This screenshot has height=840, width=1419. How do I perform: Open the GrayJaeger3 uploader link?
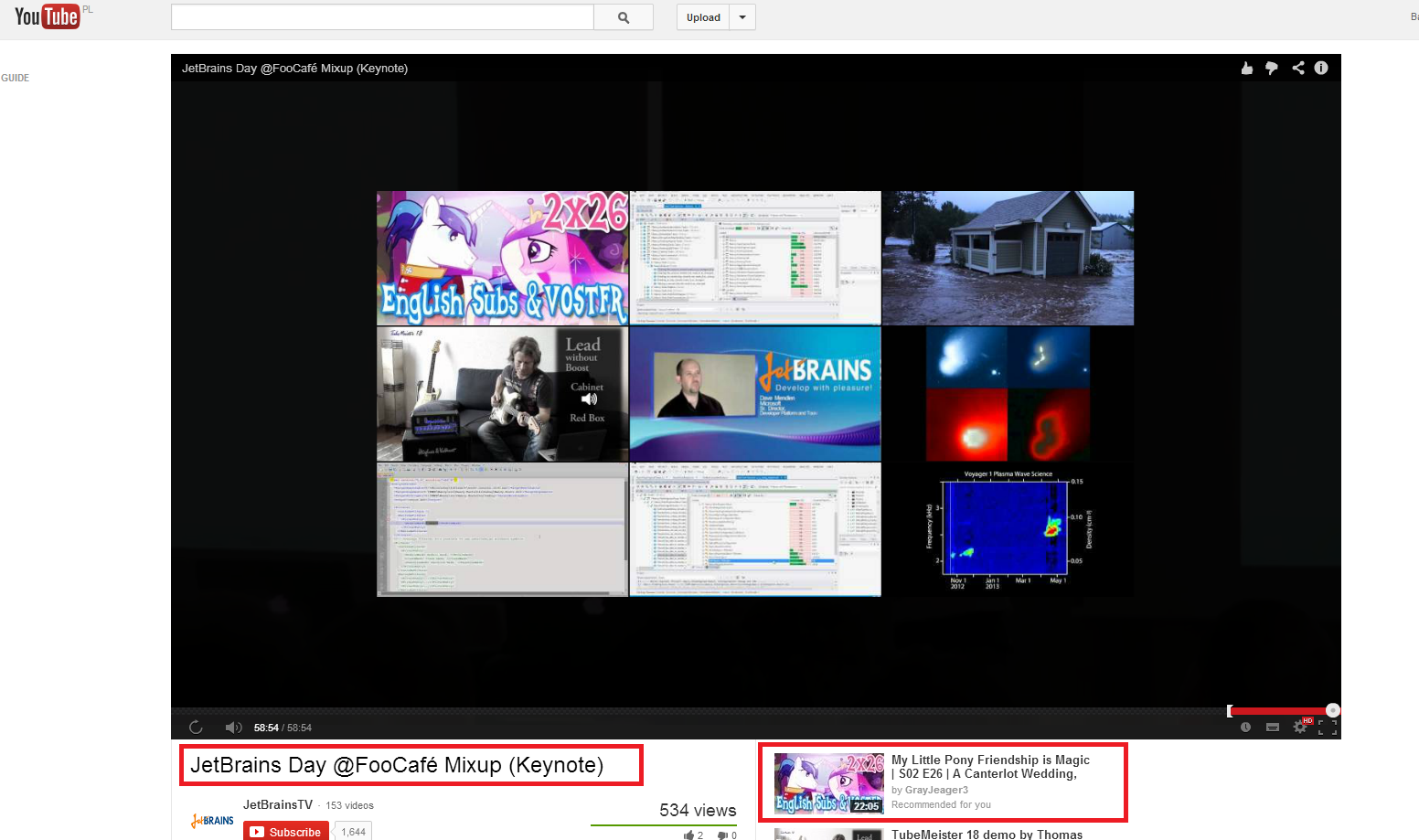936,790
